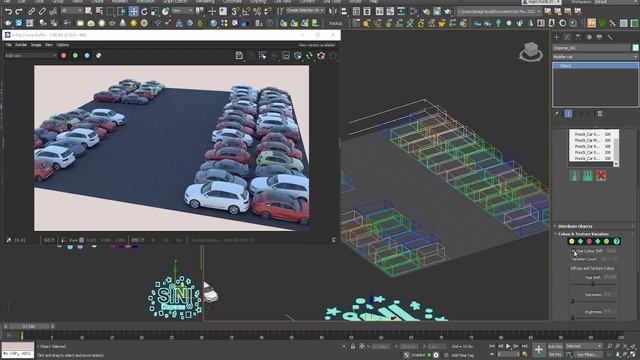Click the red round icon in variation row

click(x=589, y=242)
